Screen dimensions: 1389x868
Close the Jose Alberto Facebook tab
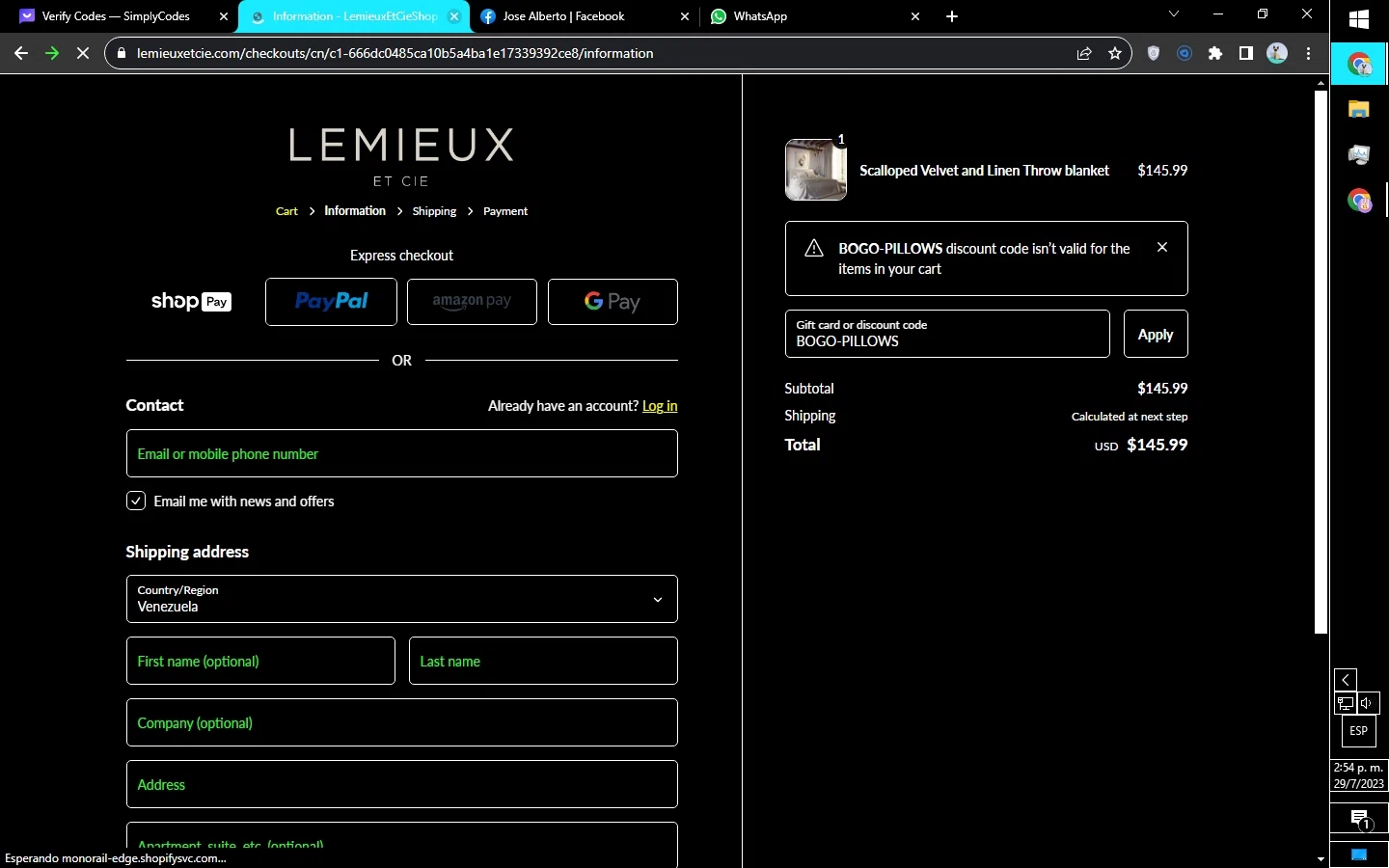click(x=685, y=16)
